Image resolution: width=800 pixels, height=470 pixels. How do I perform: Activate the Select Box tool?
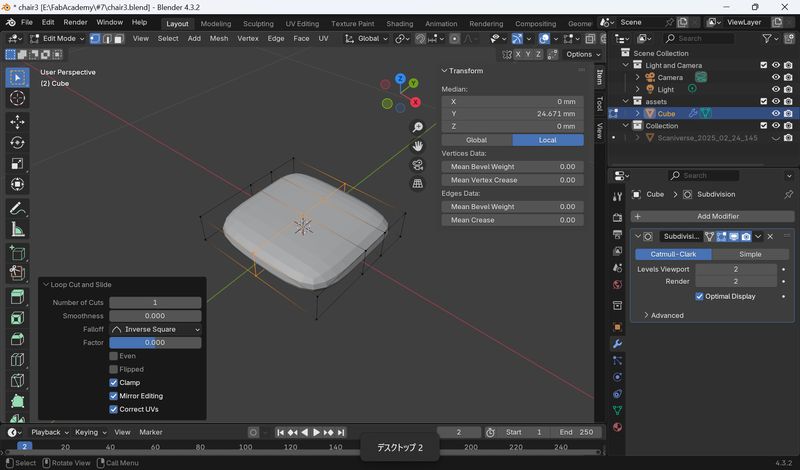click(x=17, y=78)
